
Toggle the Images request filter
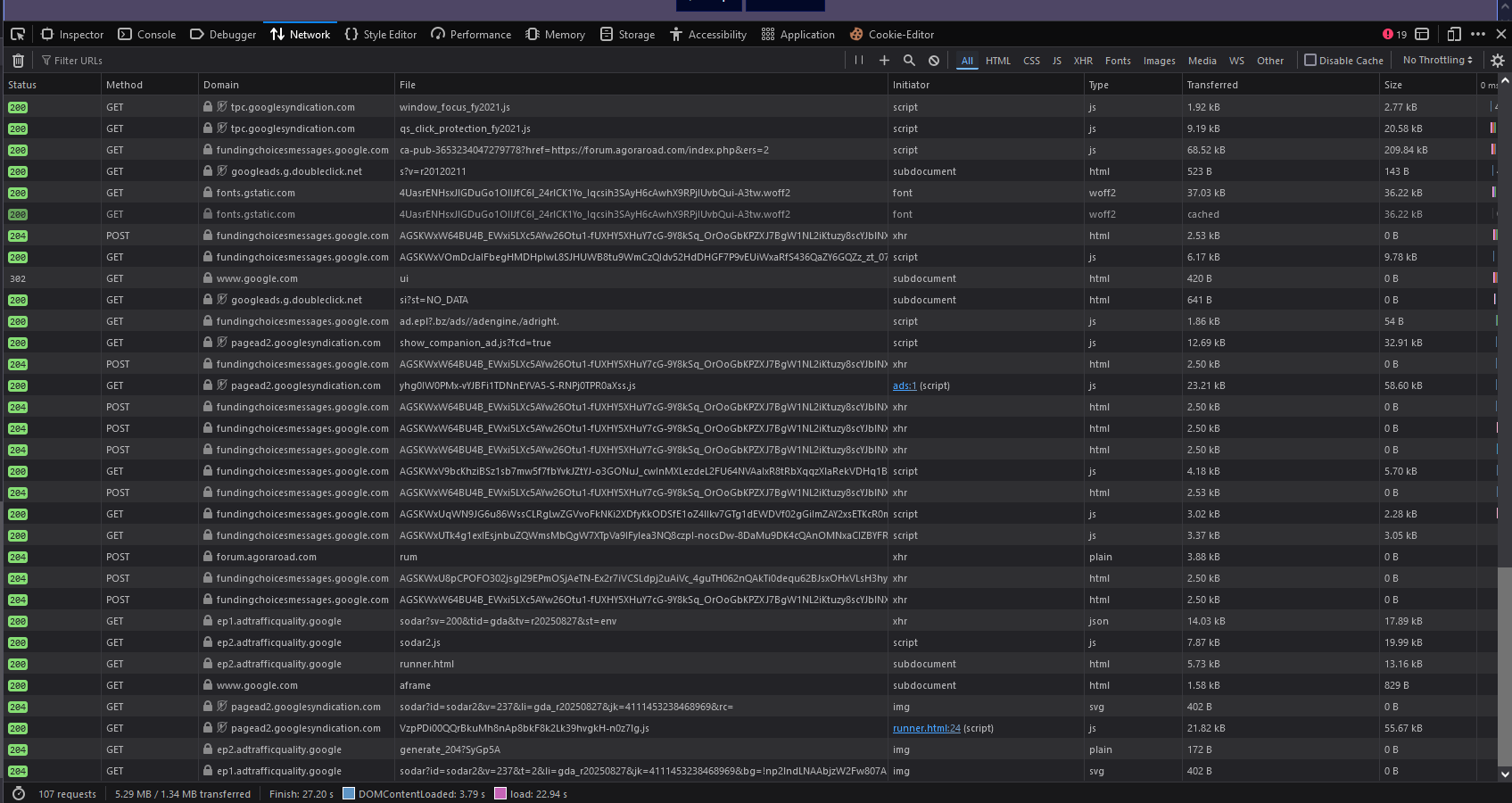tap(1159, 61)
